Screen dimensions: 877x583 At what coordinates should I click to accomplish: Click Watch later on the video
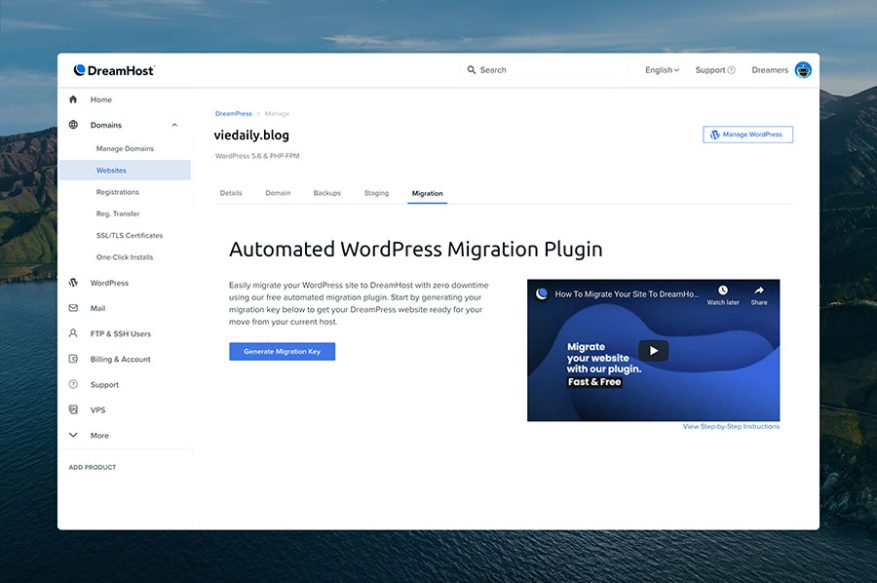[x=723, y=291]
